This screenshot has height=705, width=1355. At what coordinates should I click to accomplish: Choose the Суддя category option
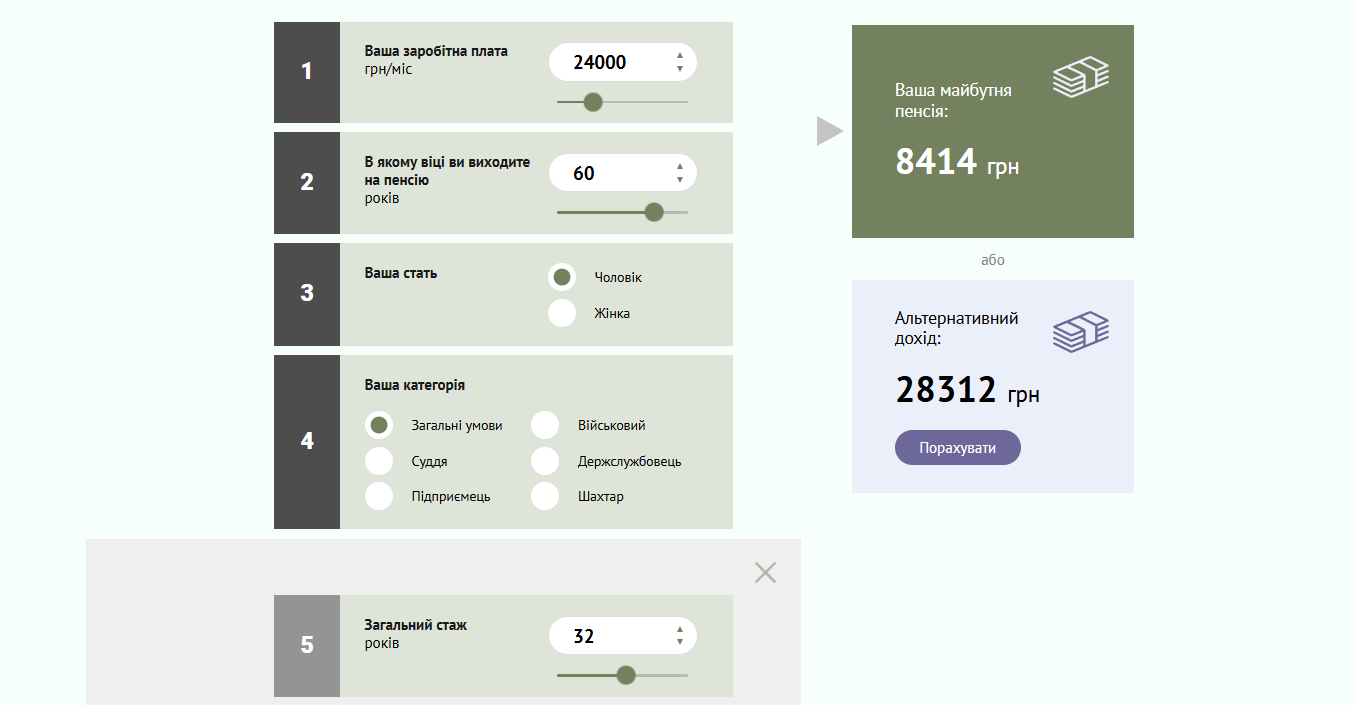point(379,461)
